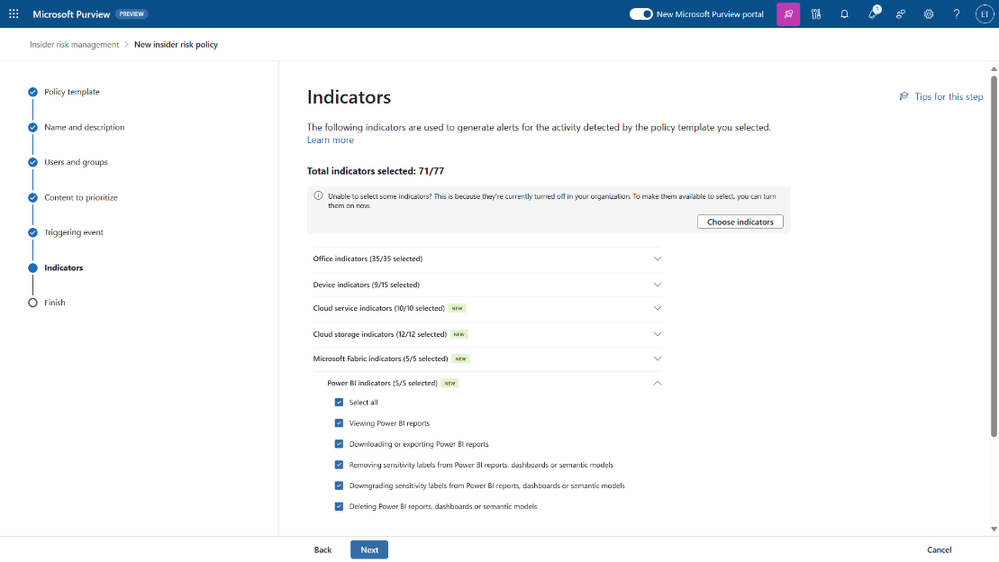Click the Tips for this step icon
The width and height of the screenshot is (999, 562).
pyautogui.click(x=903, y=96)
